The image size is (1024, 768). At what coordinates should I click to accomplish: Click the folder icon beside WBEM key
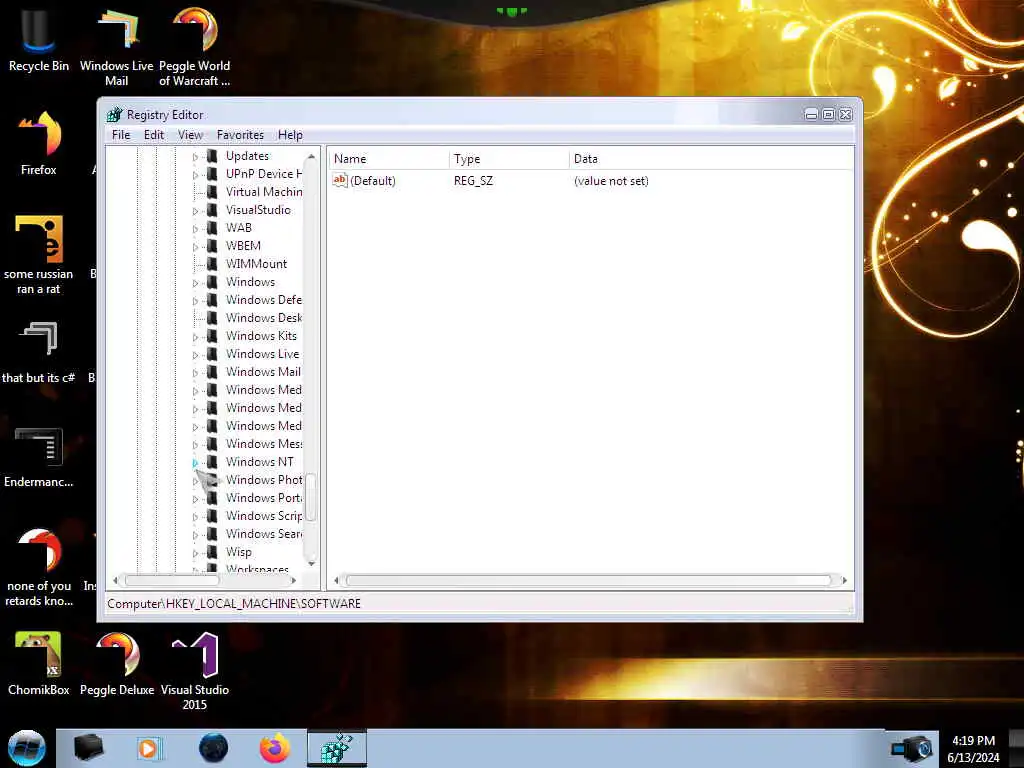(x=212, y=246)
